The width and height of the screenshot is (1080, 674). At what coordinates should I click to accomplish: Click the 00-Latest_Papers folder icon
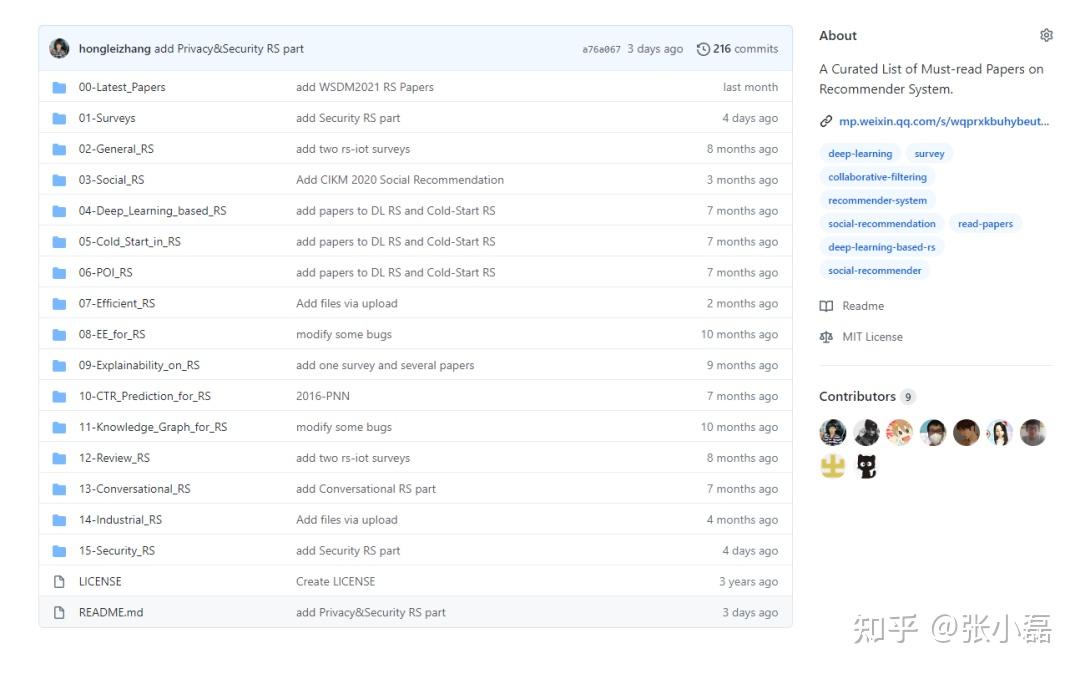point(59,87)
